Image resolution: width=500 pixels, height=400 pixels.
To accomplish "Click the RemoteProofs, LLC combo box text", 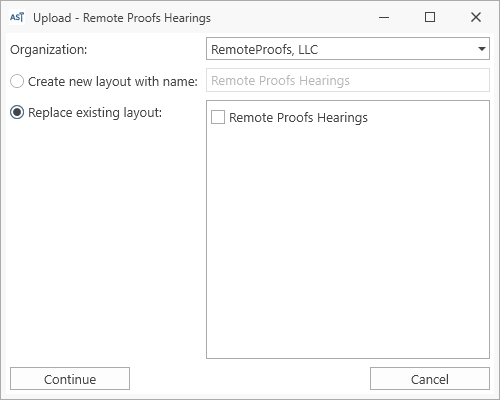I will [x=265, y=50].
